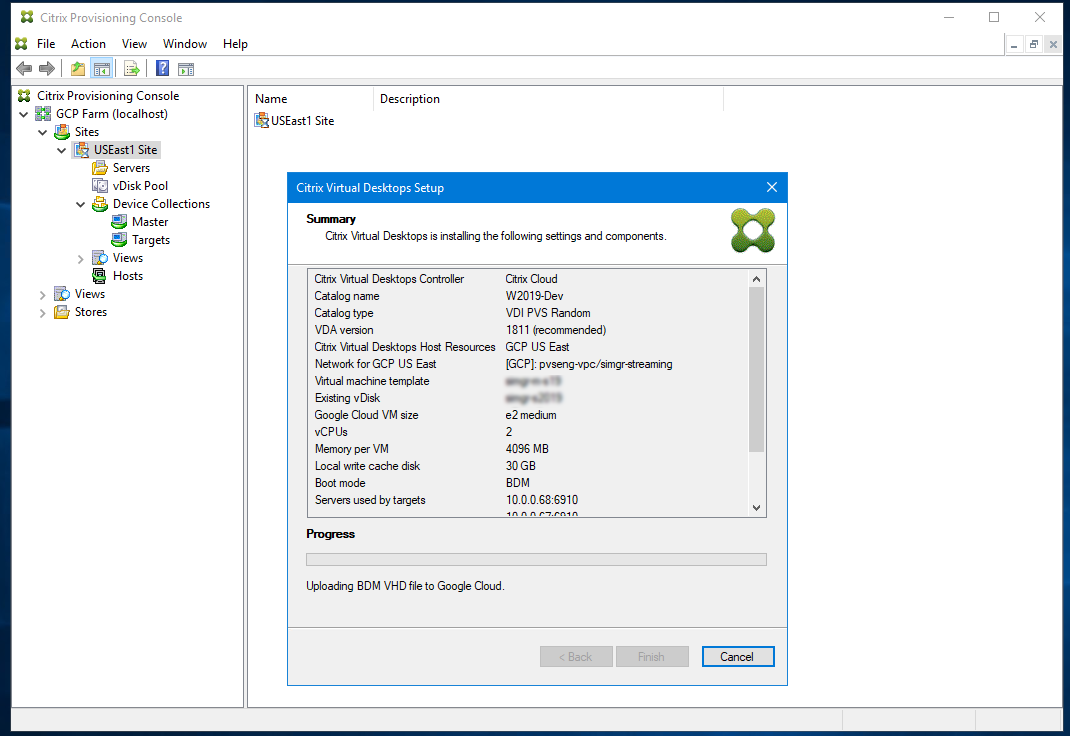Open the Help icon in the toolbar
Screen dimensions: 1070x736
161,68
